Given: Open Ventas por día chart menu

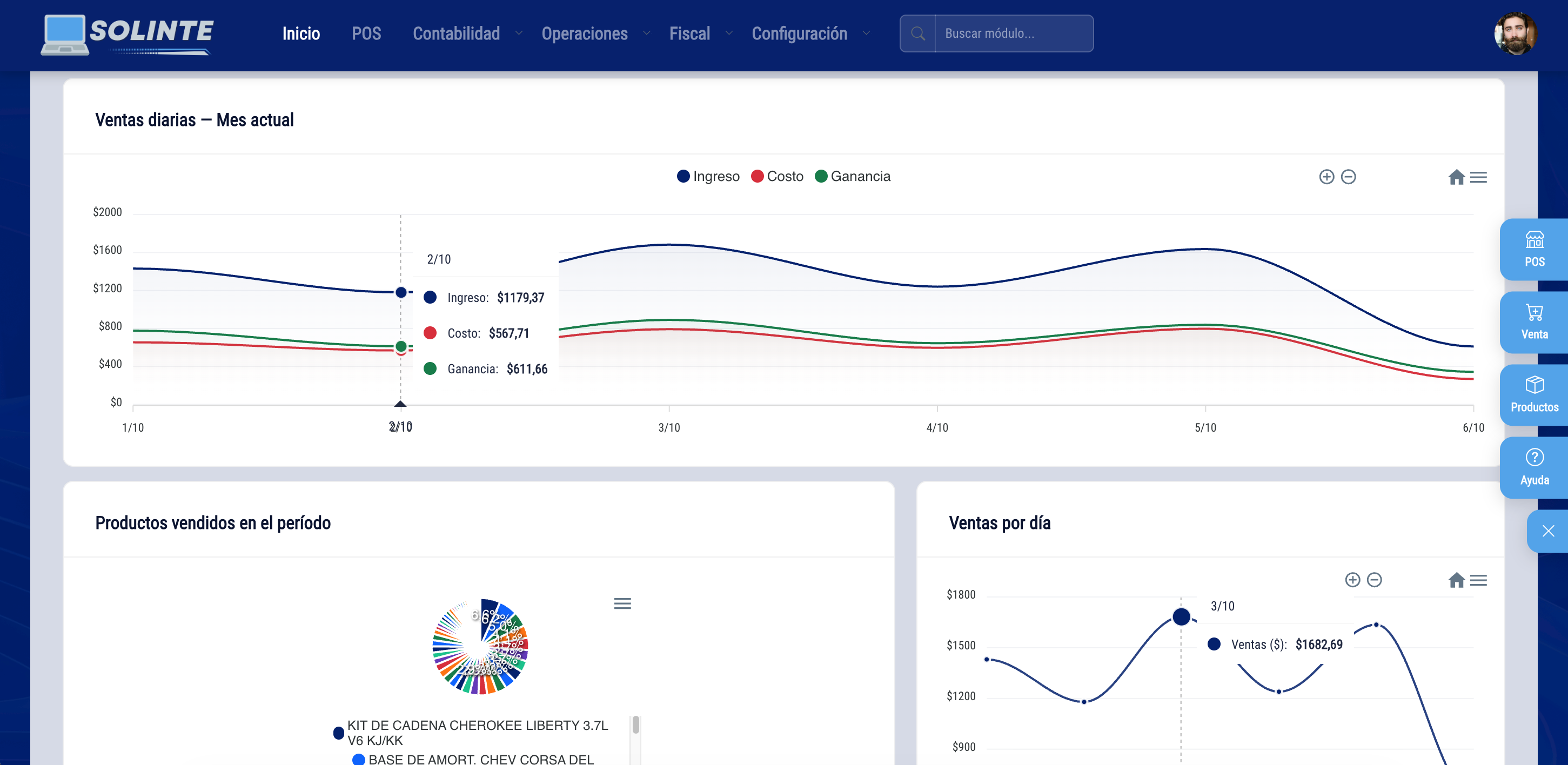Looking at the screenshot, I should coord(1478,580).
